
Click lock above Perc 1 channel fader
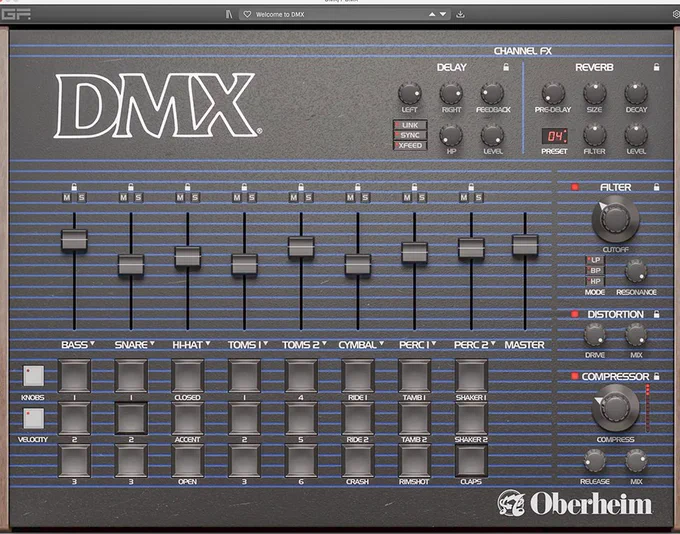(415, 187)
